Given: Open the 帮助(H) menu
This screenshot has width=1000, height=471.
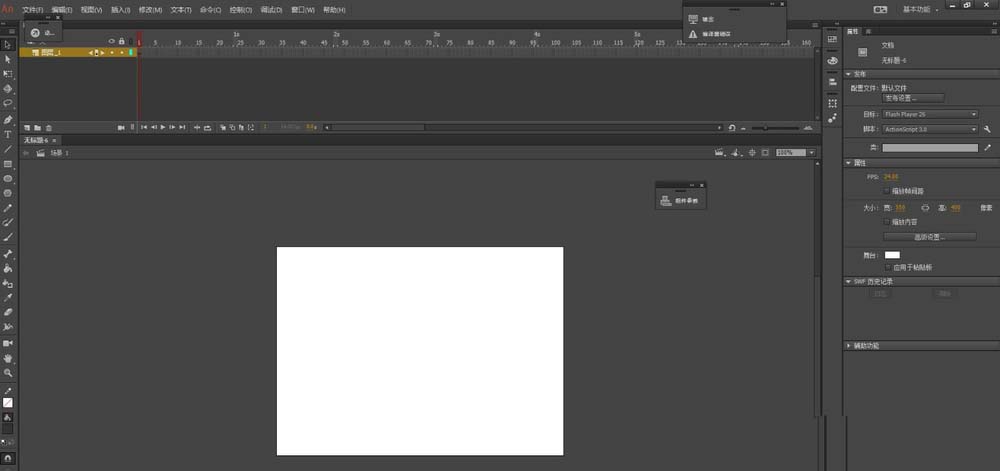Looking at the screenshot, I should click(x=334, y=10).
